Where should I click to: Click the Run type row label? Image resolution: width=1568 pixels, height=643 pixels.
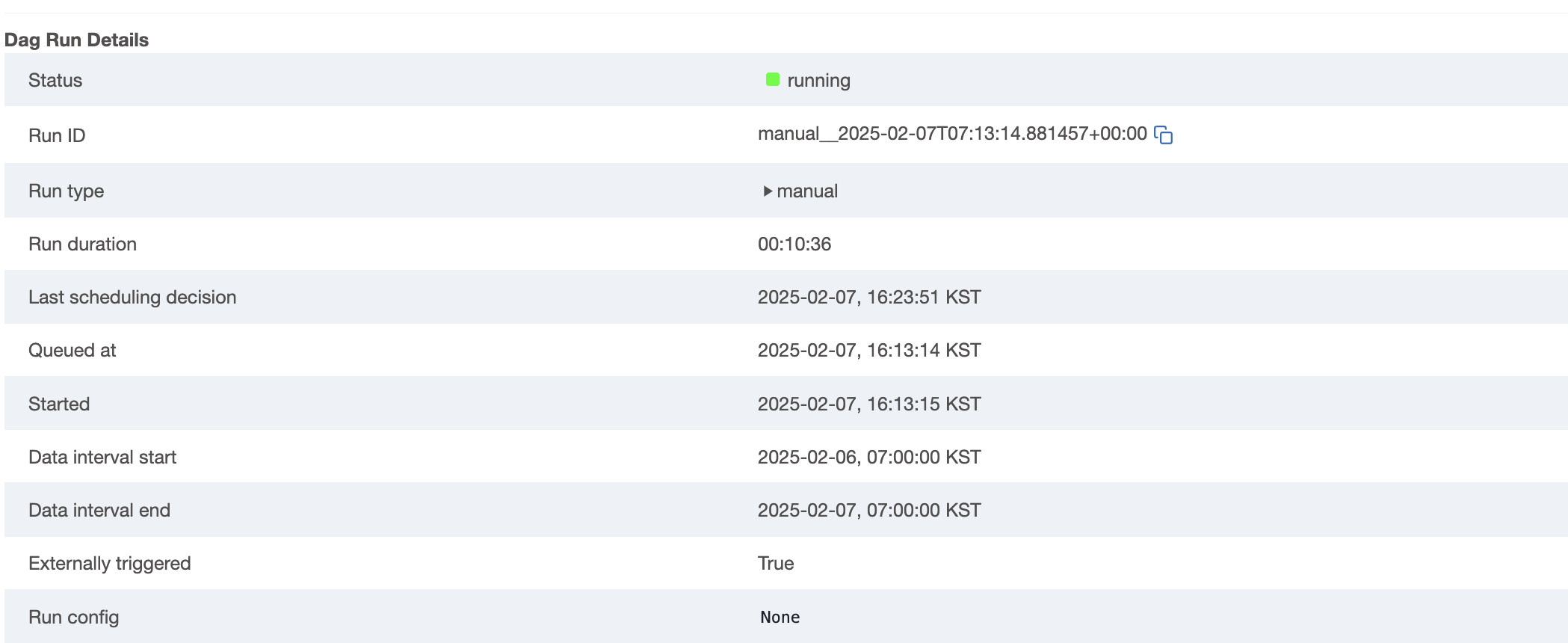(x=66, y=191)
